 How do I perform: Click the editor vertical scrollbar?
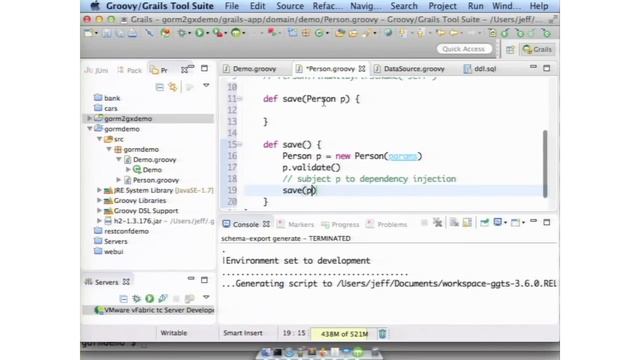545,164
